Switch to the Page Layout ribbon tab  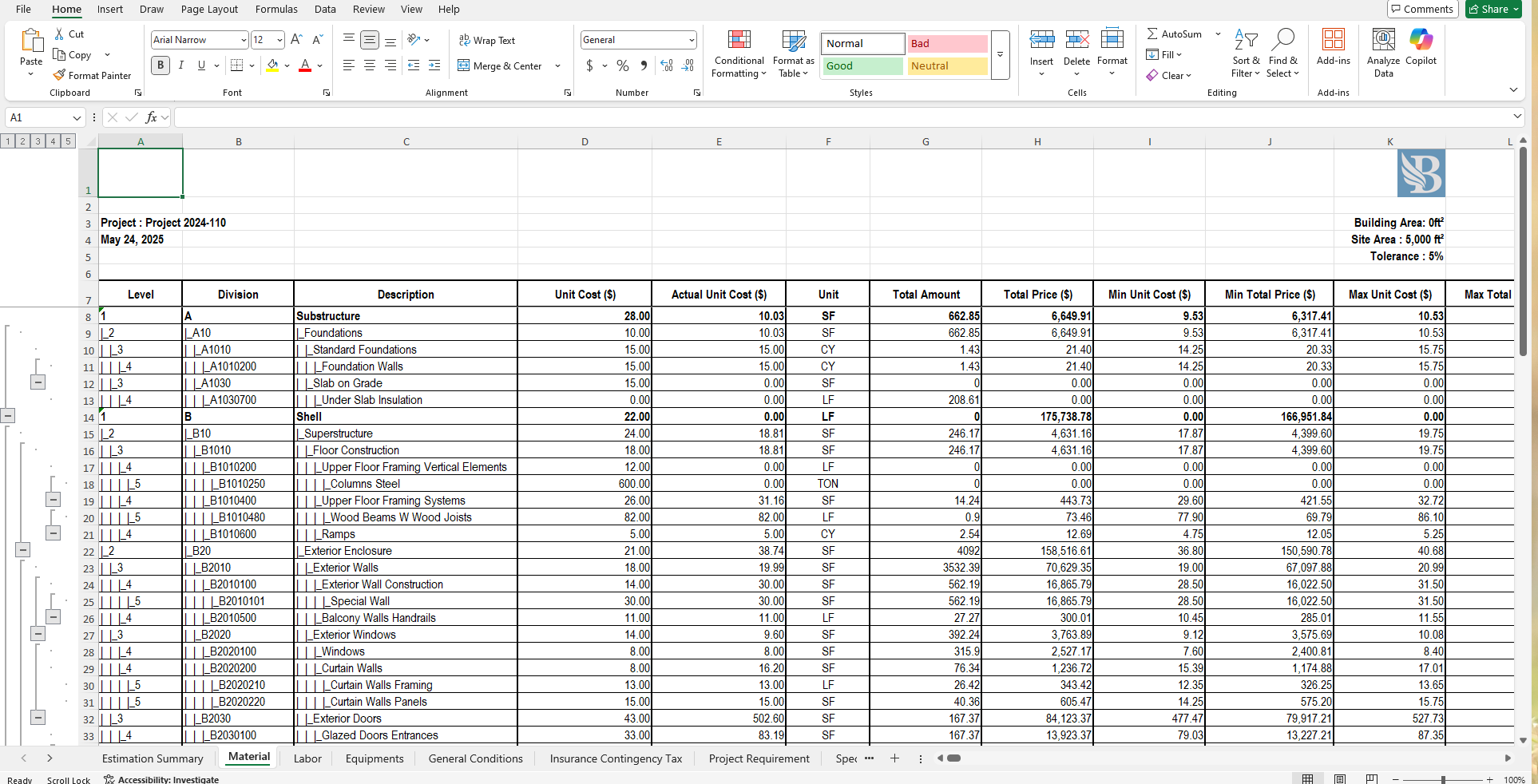pos(209,10)
